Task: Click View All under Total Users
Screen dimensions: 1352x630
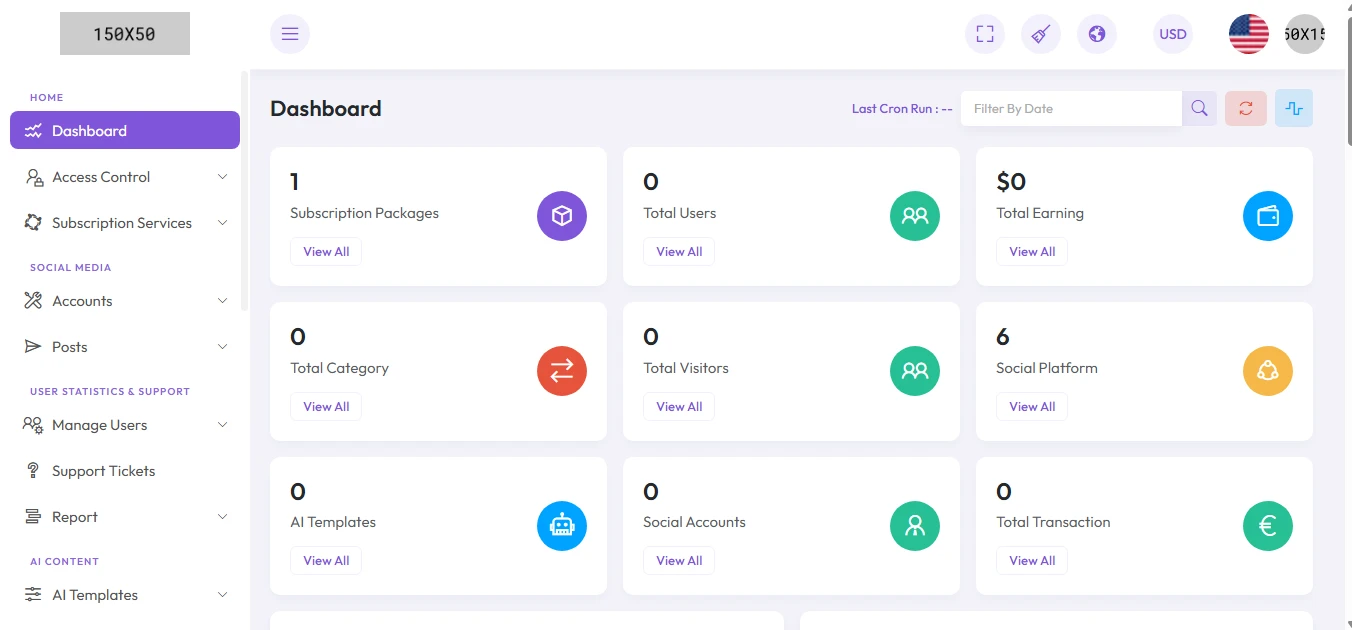Action: point(679,252)
